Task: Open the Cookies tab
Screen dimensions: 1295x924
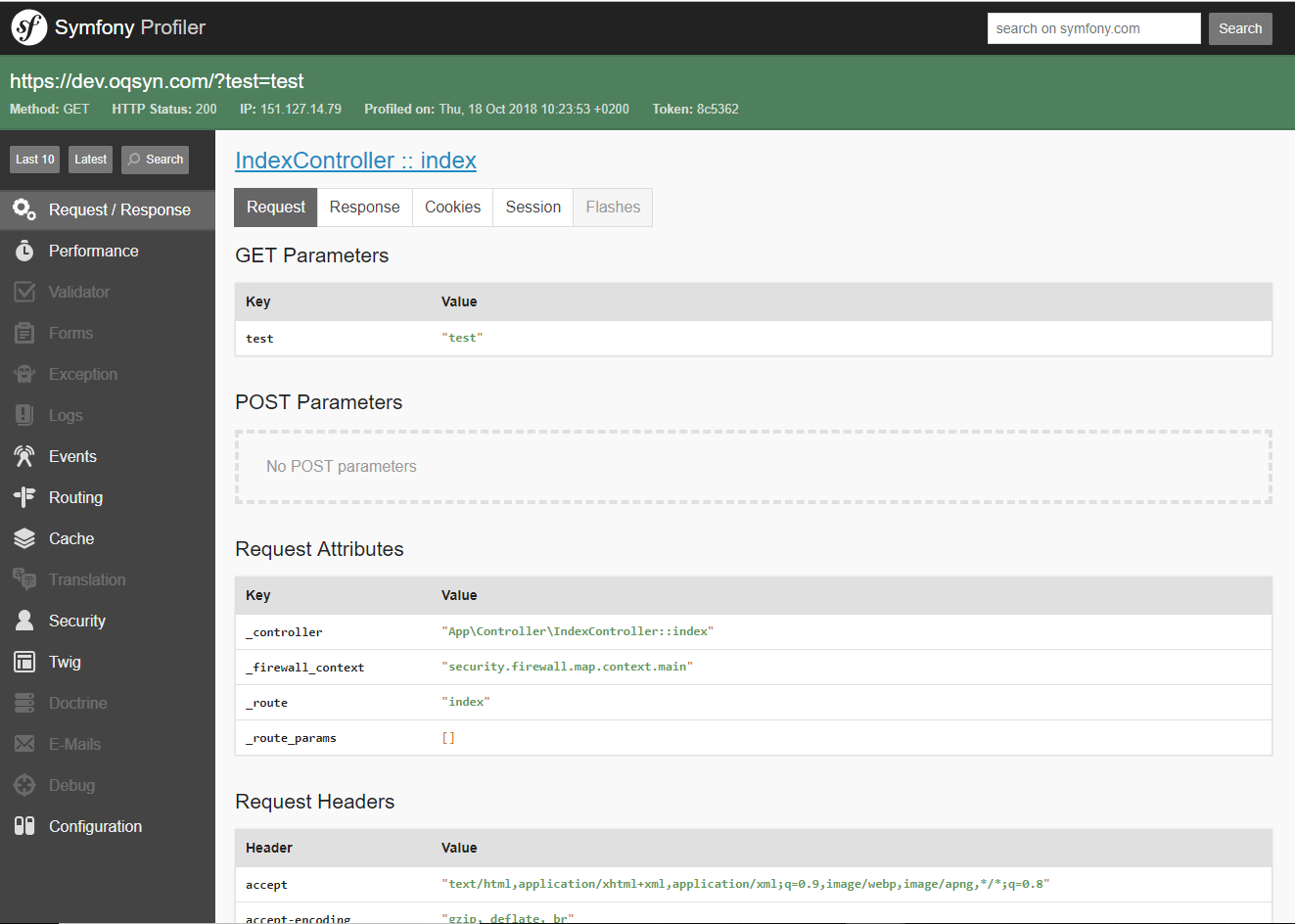Action: point(452,208)
